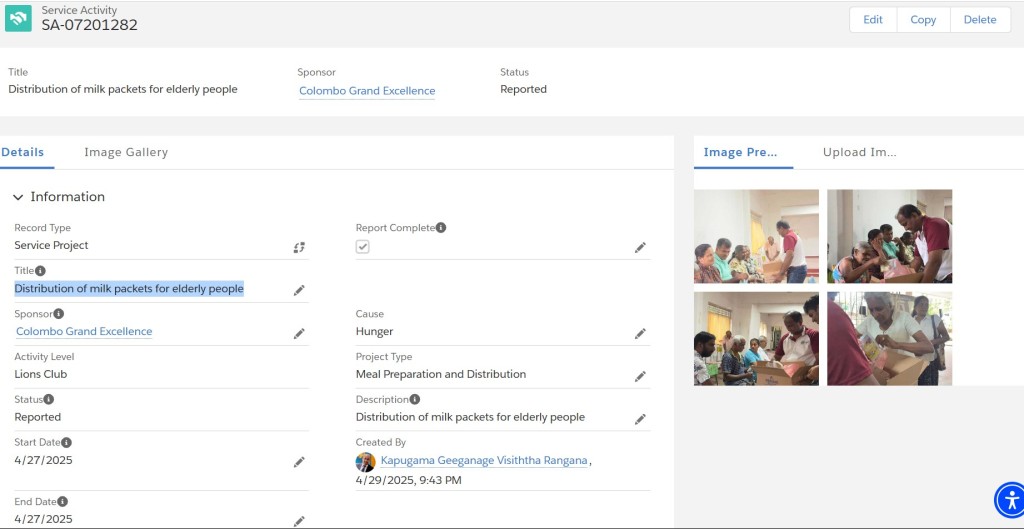Click the 'Hunger' cause value
1024x529 pixels.
pos(374,332)
